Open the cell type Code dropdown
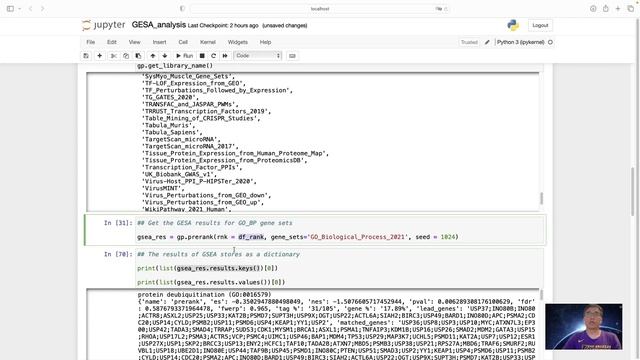 click(258, 56)
